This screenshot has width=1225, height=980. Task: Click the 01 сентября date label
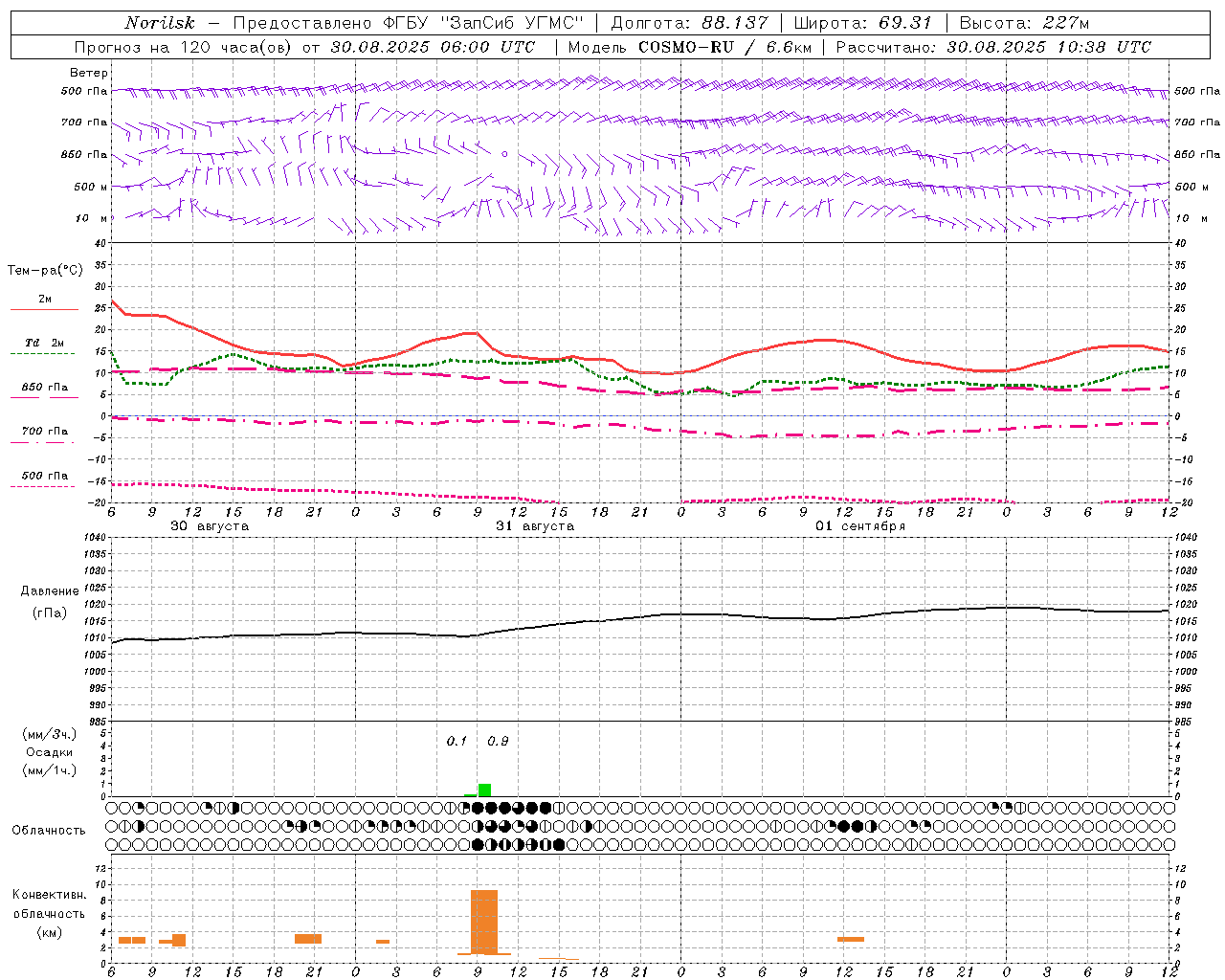(860, 526)
